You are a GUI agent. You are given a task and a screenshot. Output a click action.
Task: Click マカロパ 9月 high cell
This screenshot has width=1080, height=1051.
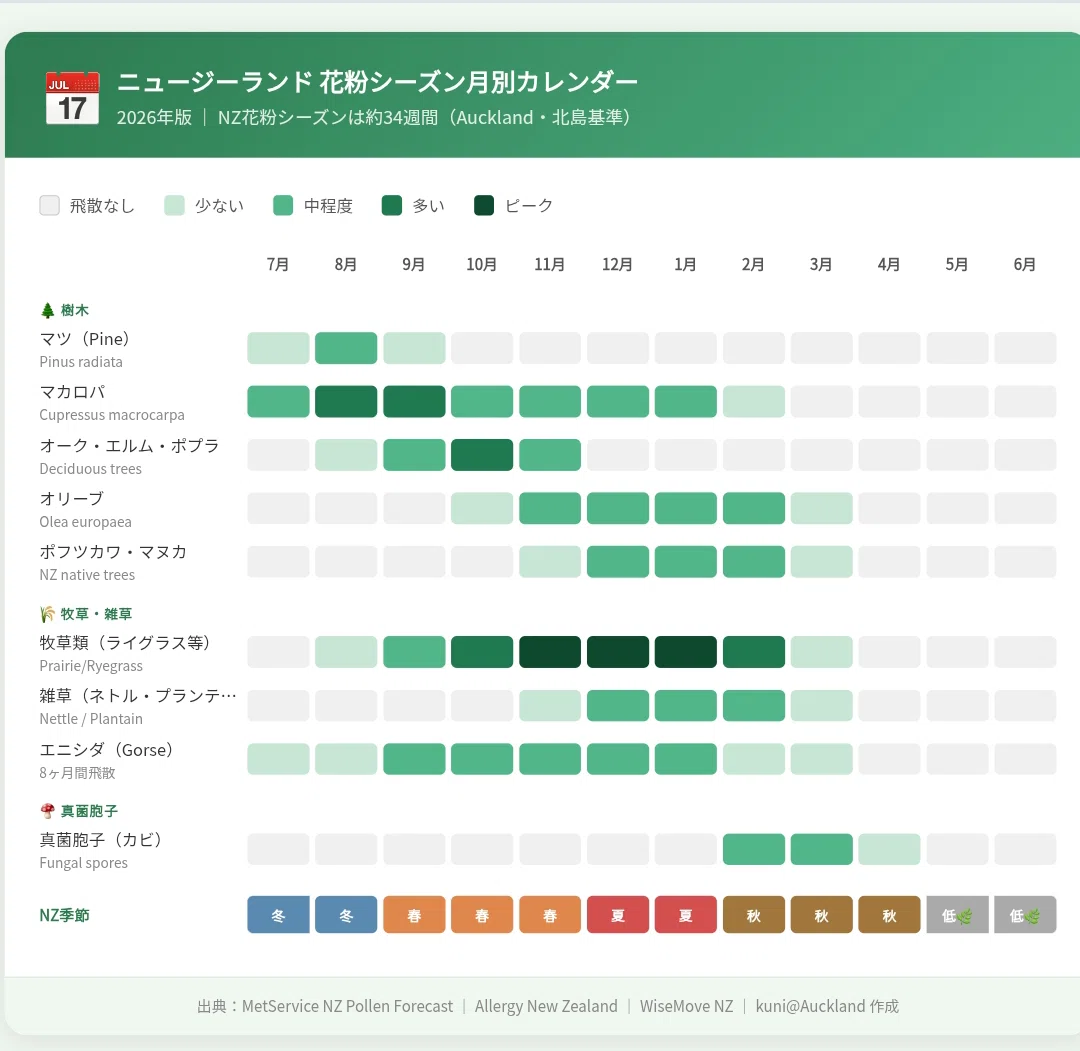coord(414,402)
